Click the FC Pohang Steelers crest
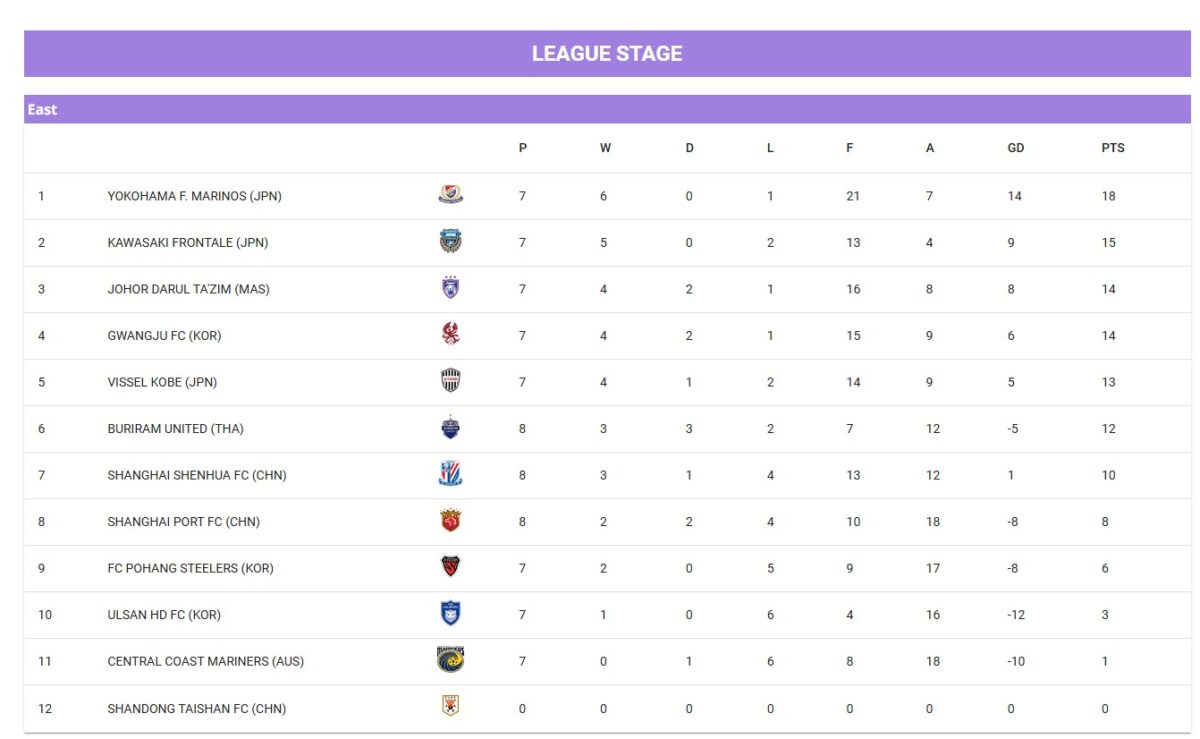The width and height of the screenshot is (1200, 739). click(x=450, y=567)
